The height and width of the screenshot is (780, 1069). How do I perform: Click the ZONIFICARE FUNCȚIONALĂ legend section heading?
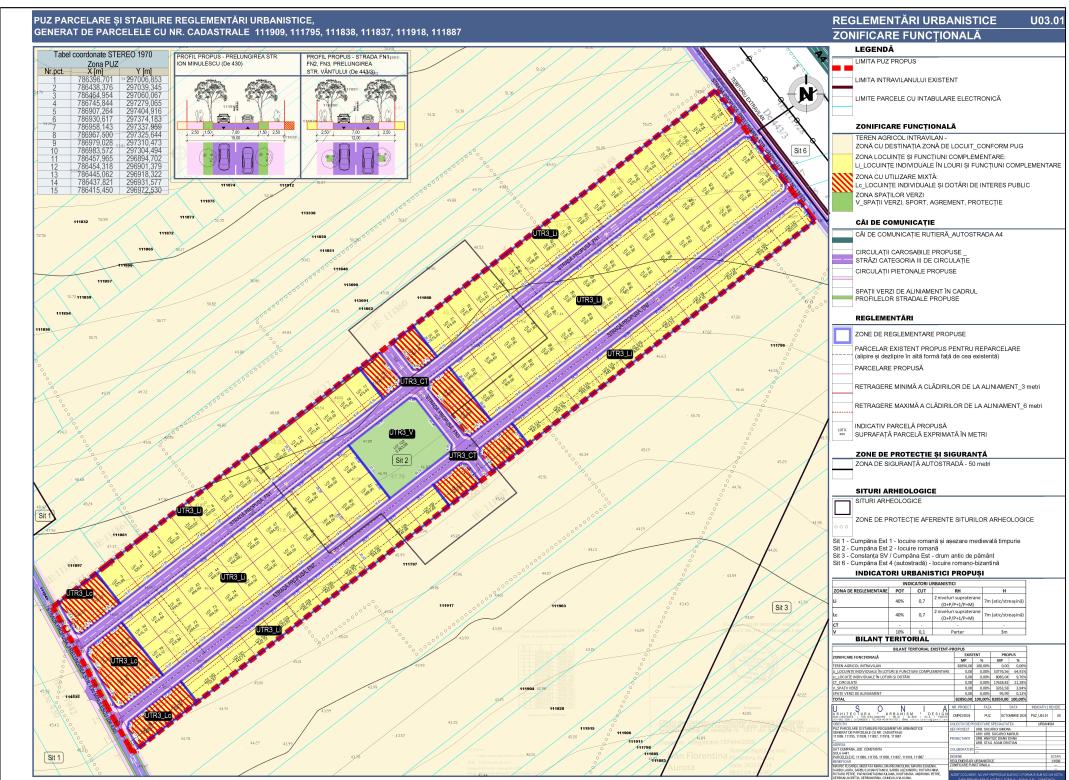pyautogui.click(x=905, y=126)
